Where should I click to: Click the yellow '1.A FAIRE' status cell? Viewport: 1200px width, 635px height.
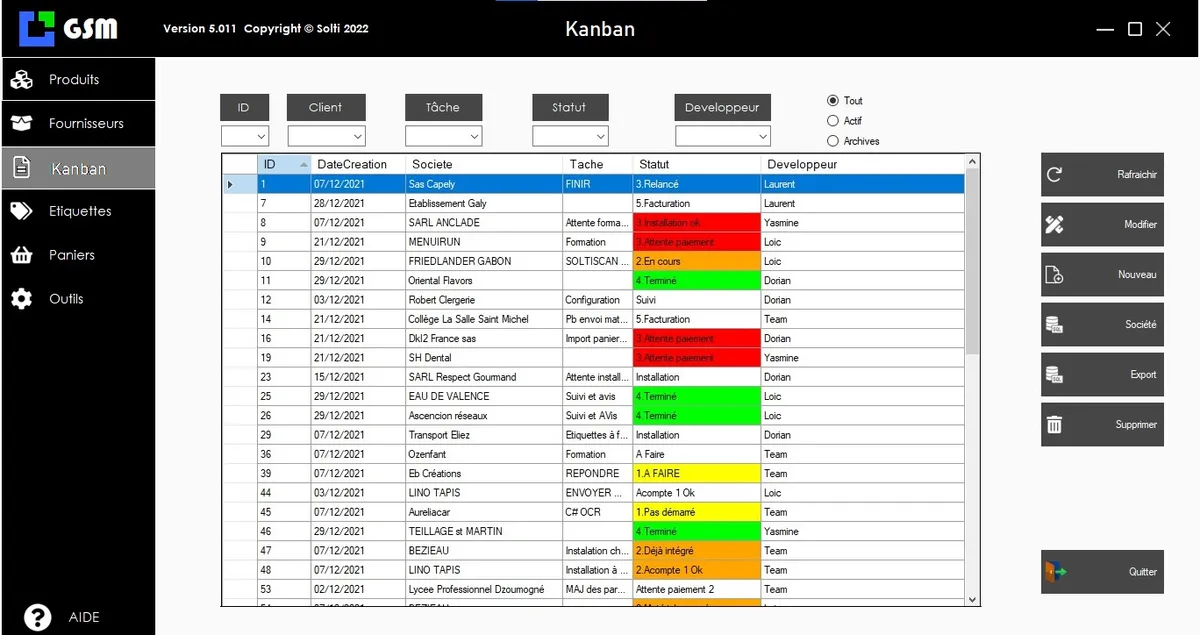point(696,473)
